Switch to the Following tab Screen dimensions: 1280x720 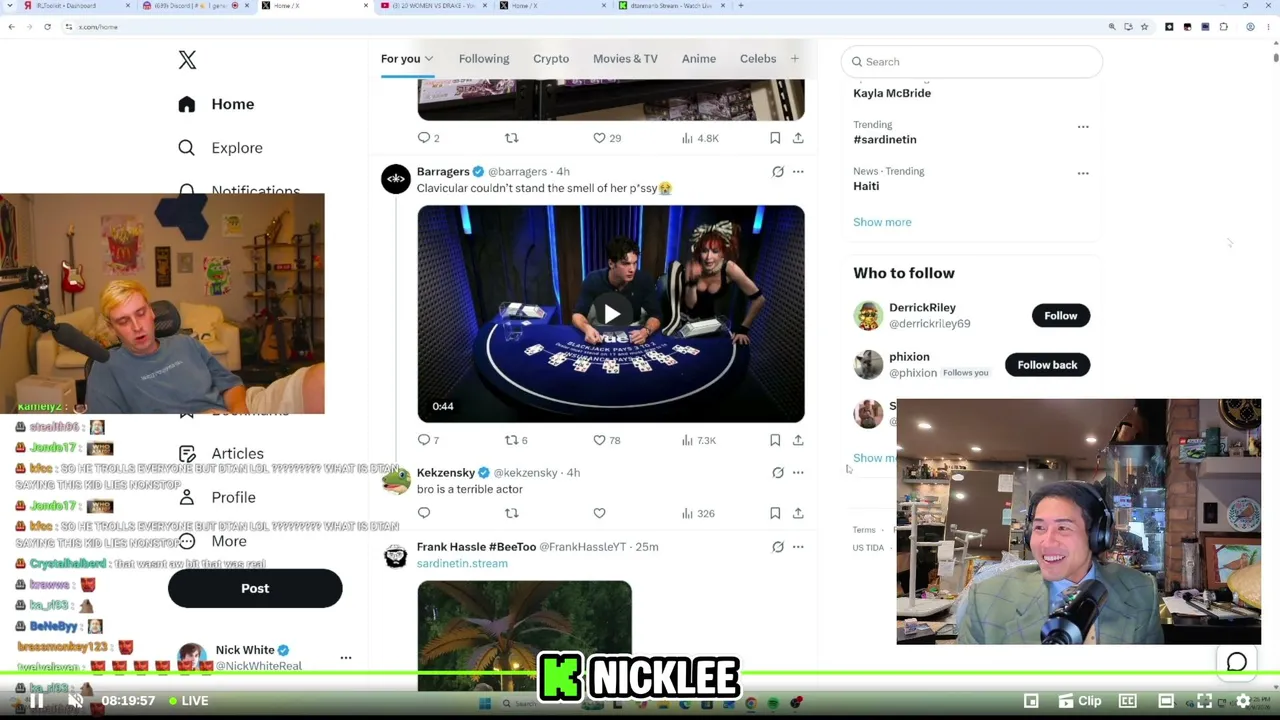click(x=484, y=59)
